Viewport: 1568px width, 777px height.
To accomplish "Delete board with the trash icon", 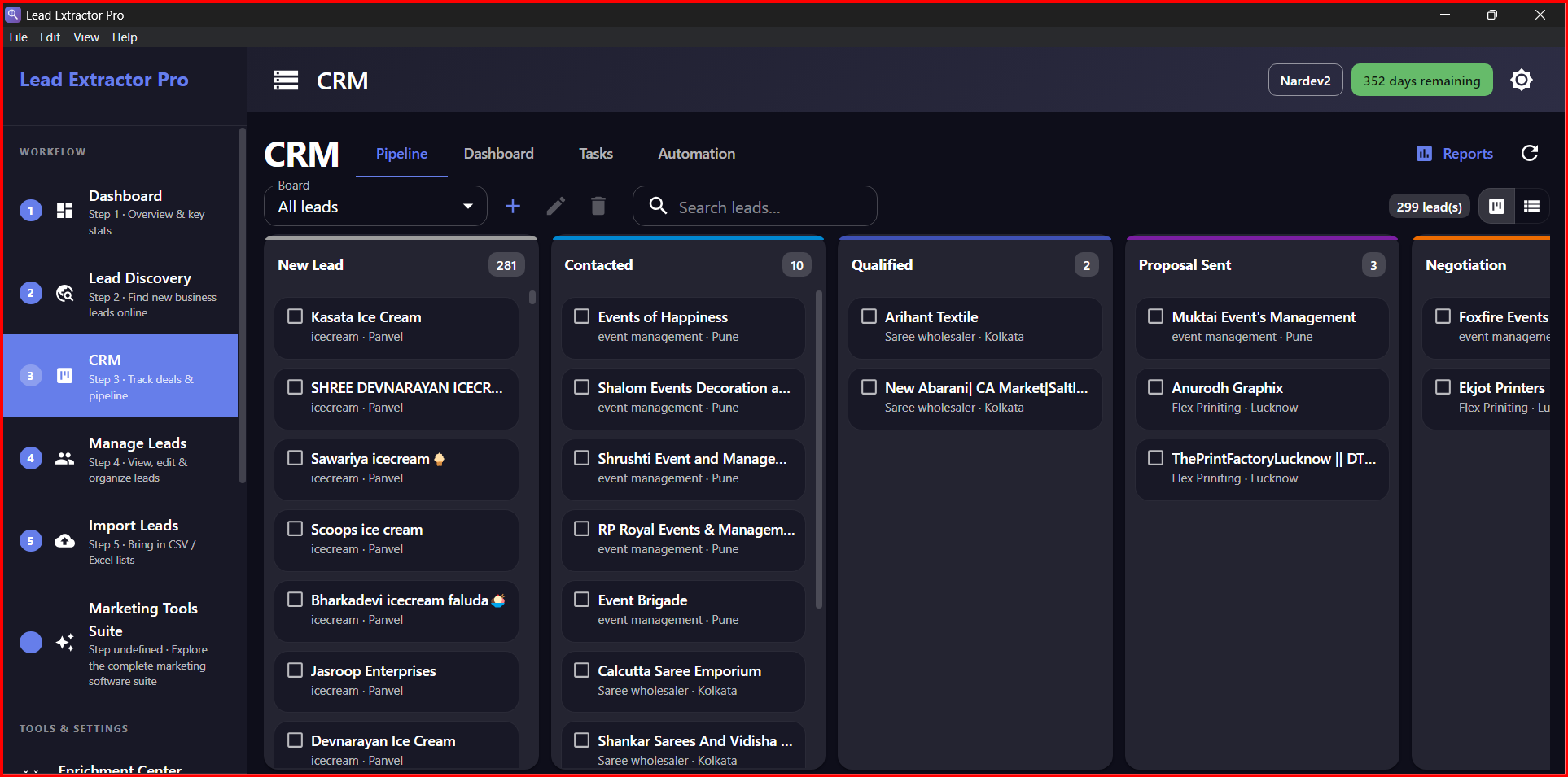I will tap(598, 207).
